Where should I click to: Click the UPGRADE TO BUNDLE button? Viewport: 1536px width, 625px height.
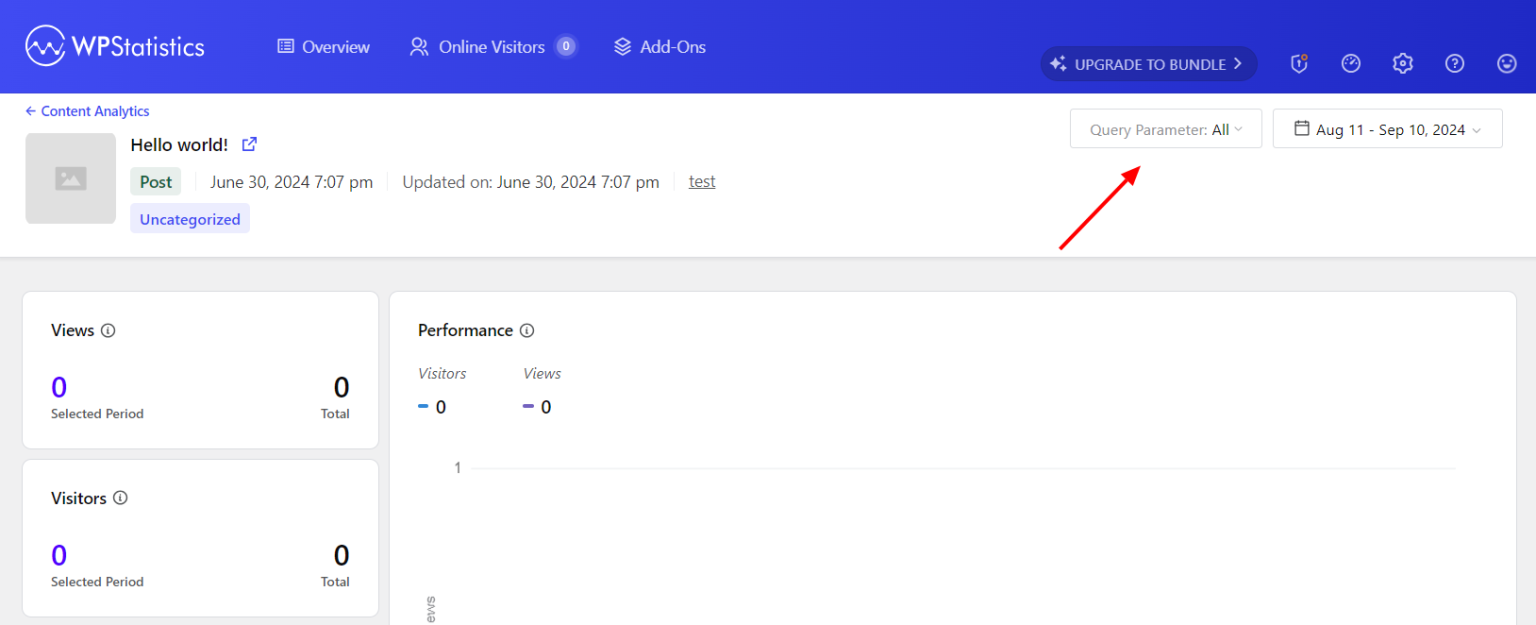click(1148, 63)
